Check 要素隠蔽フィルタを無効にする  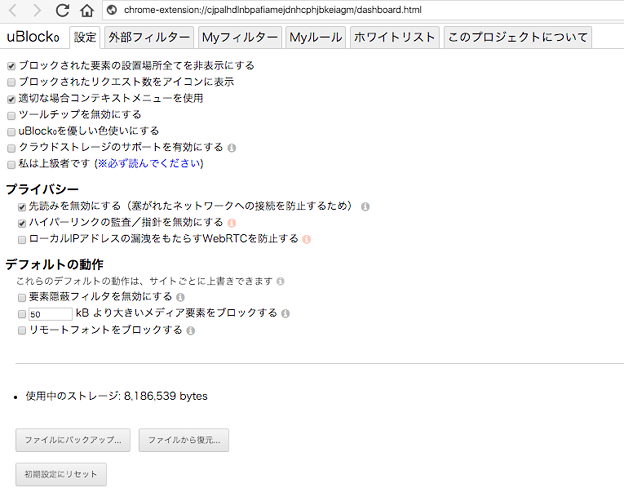tap(22, 298)
